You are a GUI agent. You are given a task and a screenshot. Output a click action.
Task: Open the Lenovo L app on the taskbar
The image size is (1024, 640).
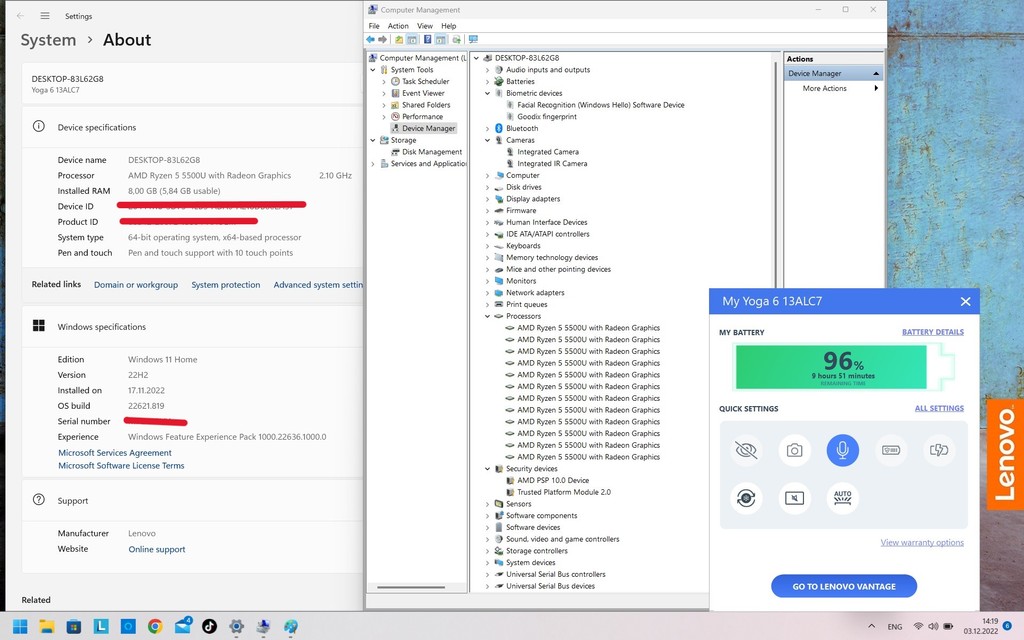101,627
